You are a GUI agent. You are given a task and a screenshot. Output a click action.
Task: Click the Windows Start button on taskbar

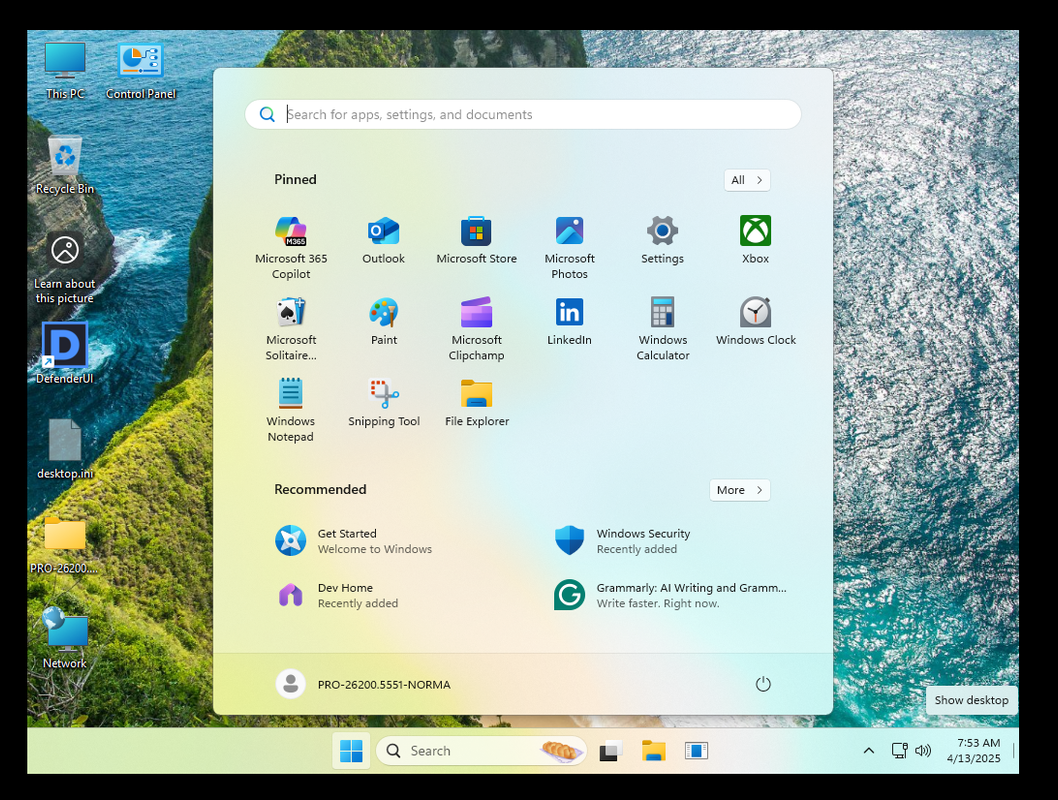[351, 751]
